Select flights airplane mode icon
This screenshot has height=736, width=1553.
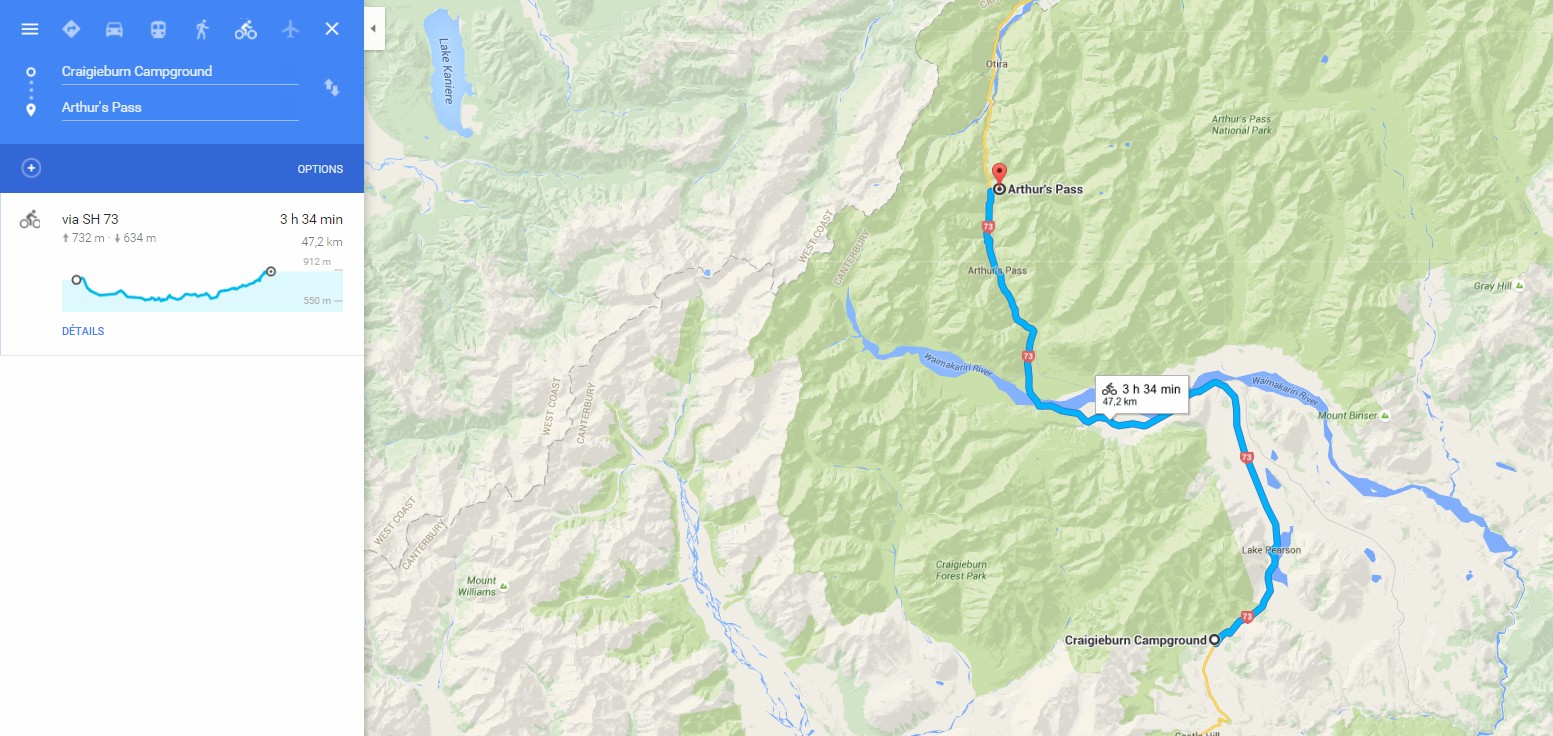pyautogui.click(x=290, y=29)
